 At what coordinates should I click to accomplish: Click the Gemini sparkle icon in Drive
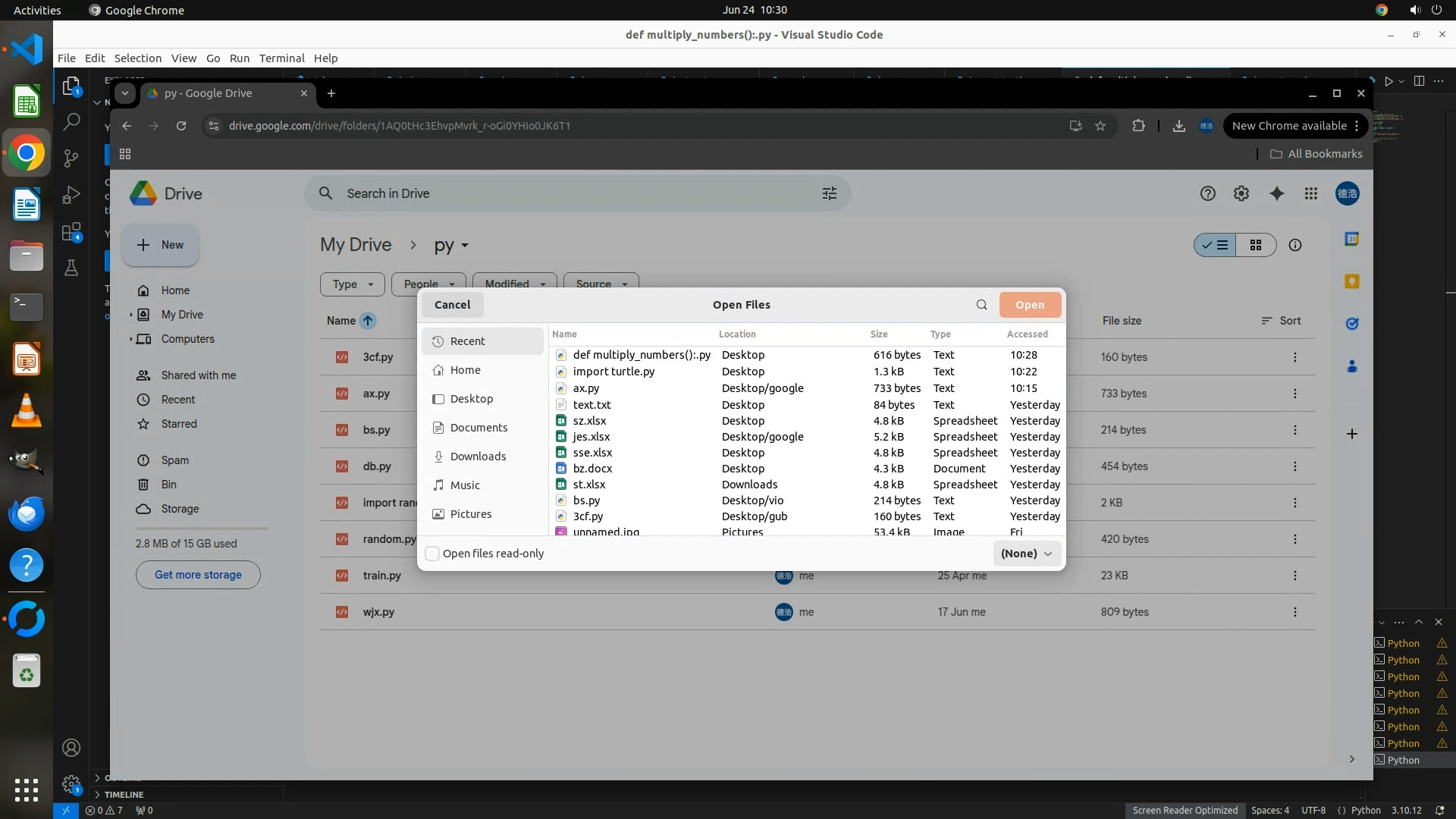1277,193
